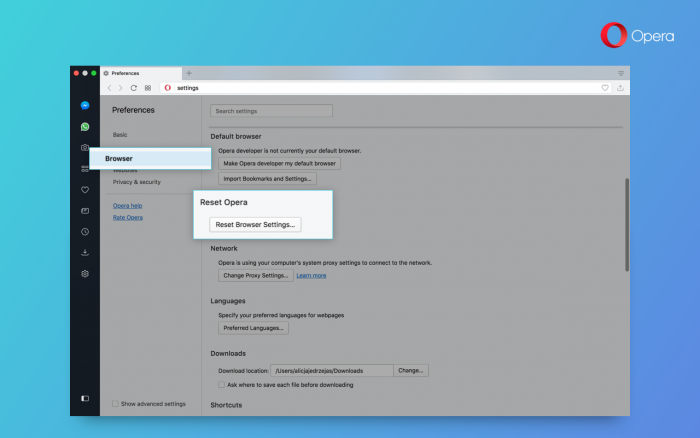Open the Snapshot camera tool
Image resolution: width=700 pixels, height=438 pixels.
(x=85, y=147)
